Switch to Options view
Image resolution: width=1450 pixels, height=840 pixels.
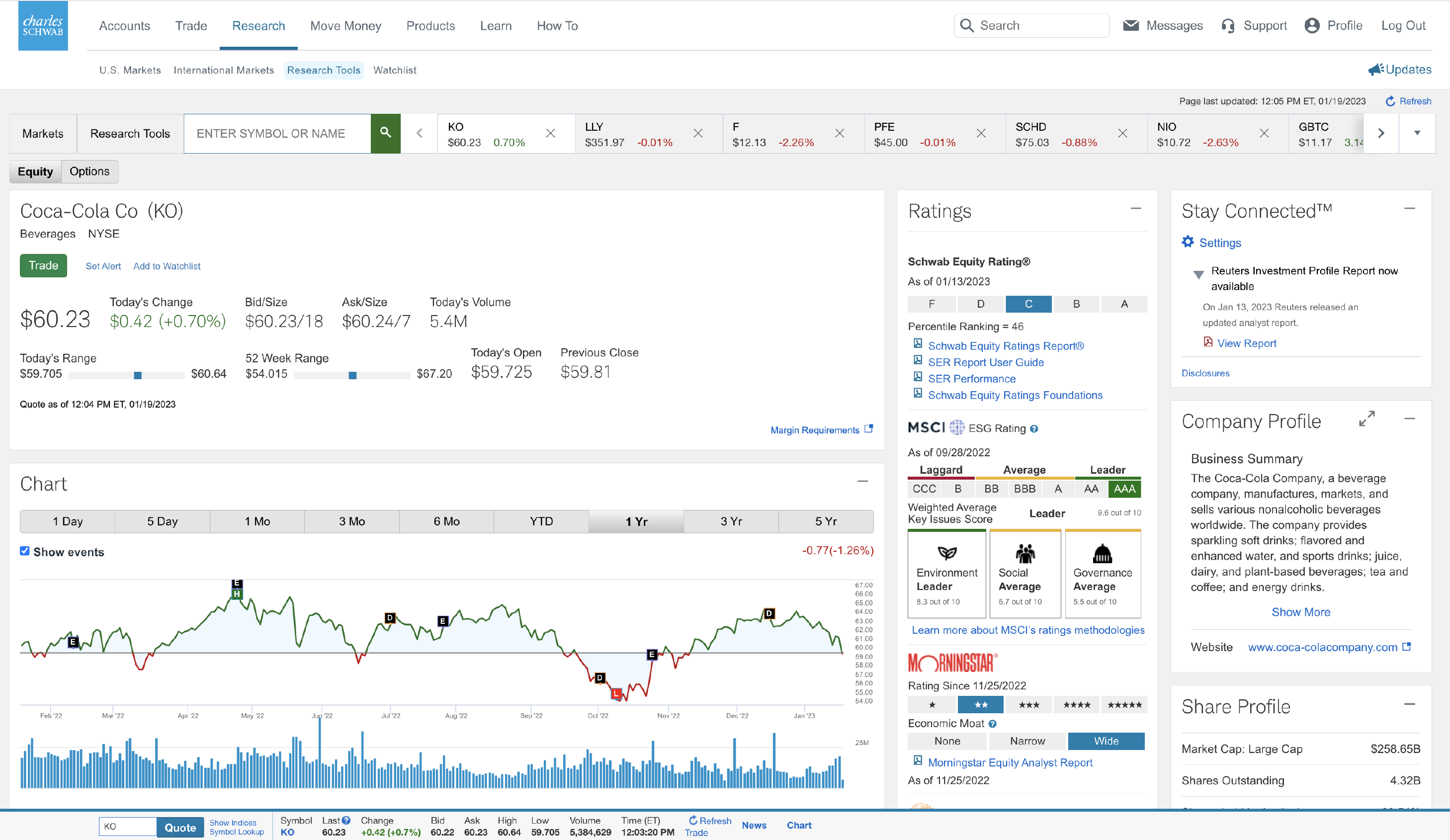pyautogui.click(x=89, y=171)
